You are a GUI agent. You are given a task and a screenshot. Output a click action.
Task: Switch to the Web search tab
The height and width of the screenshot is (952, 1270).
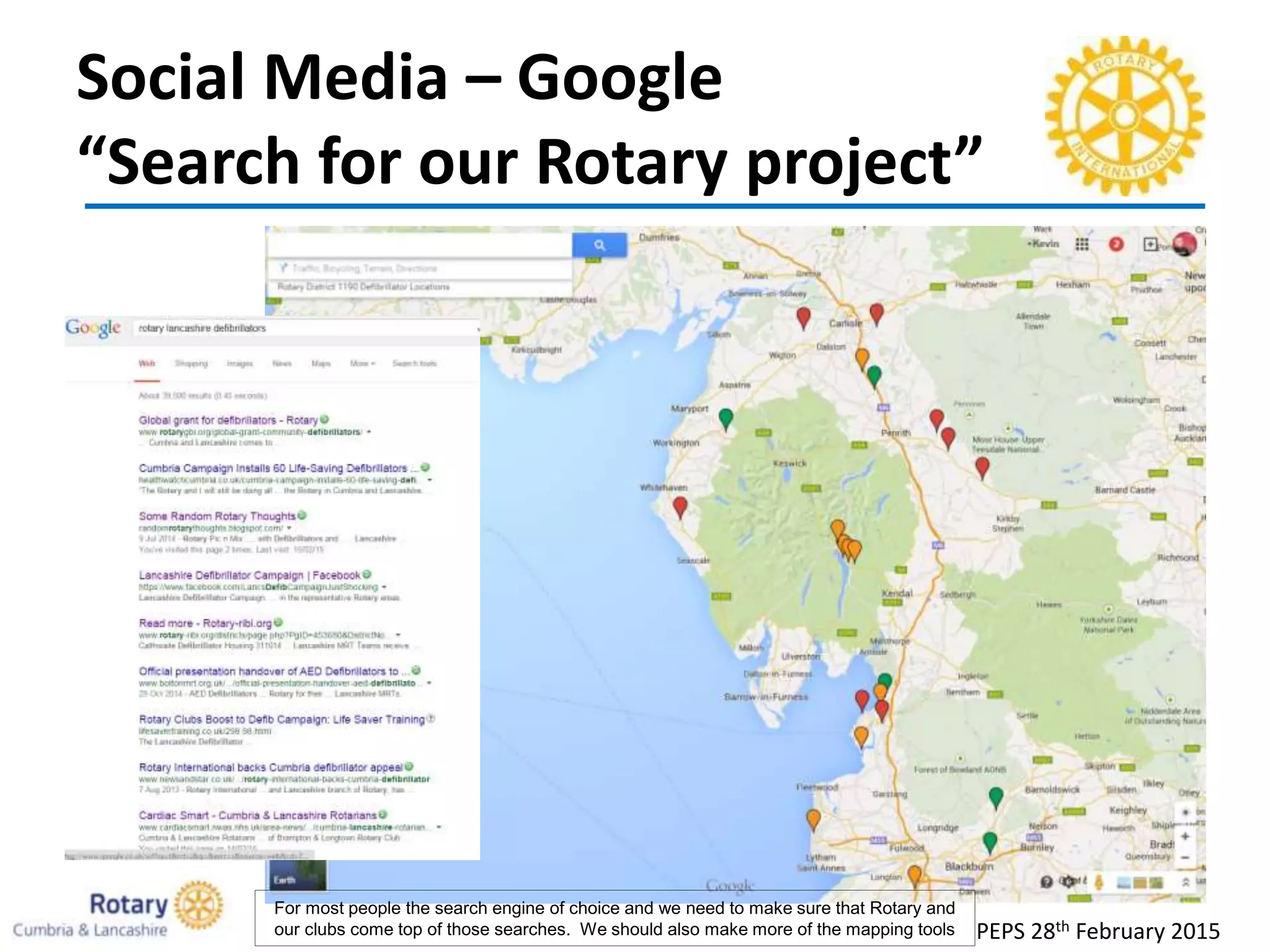[147, 363]
